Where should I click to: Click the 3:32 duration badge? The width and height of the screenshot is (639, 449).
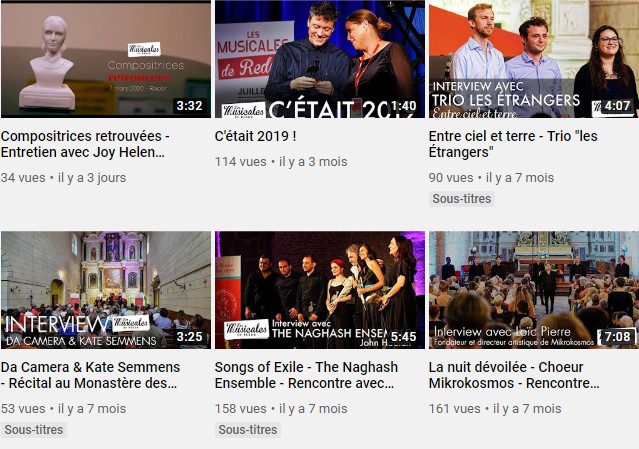[189, 106]
